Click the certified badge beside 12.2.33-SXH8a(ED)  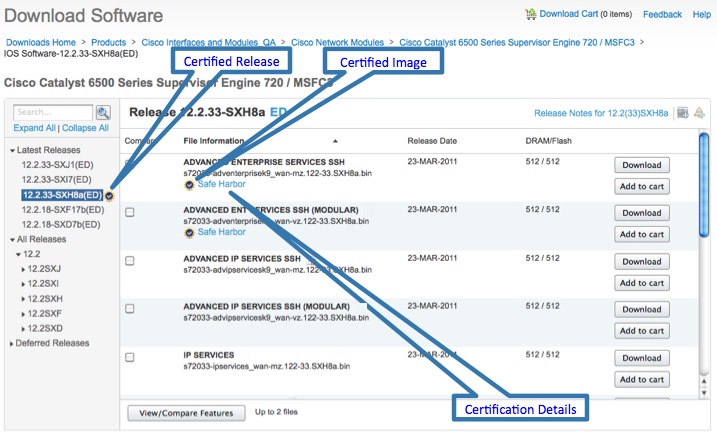point(109,196)
